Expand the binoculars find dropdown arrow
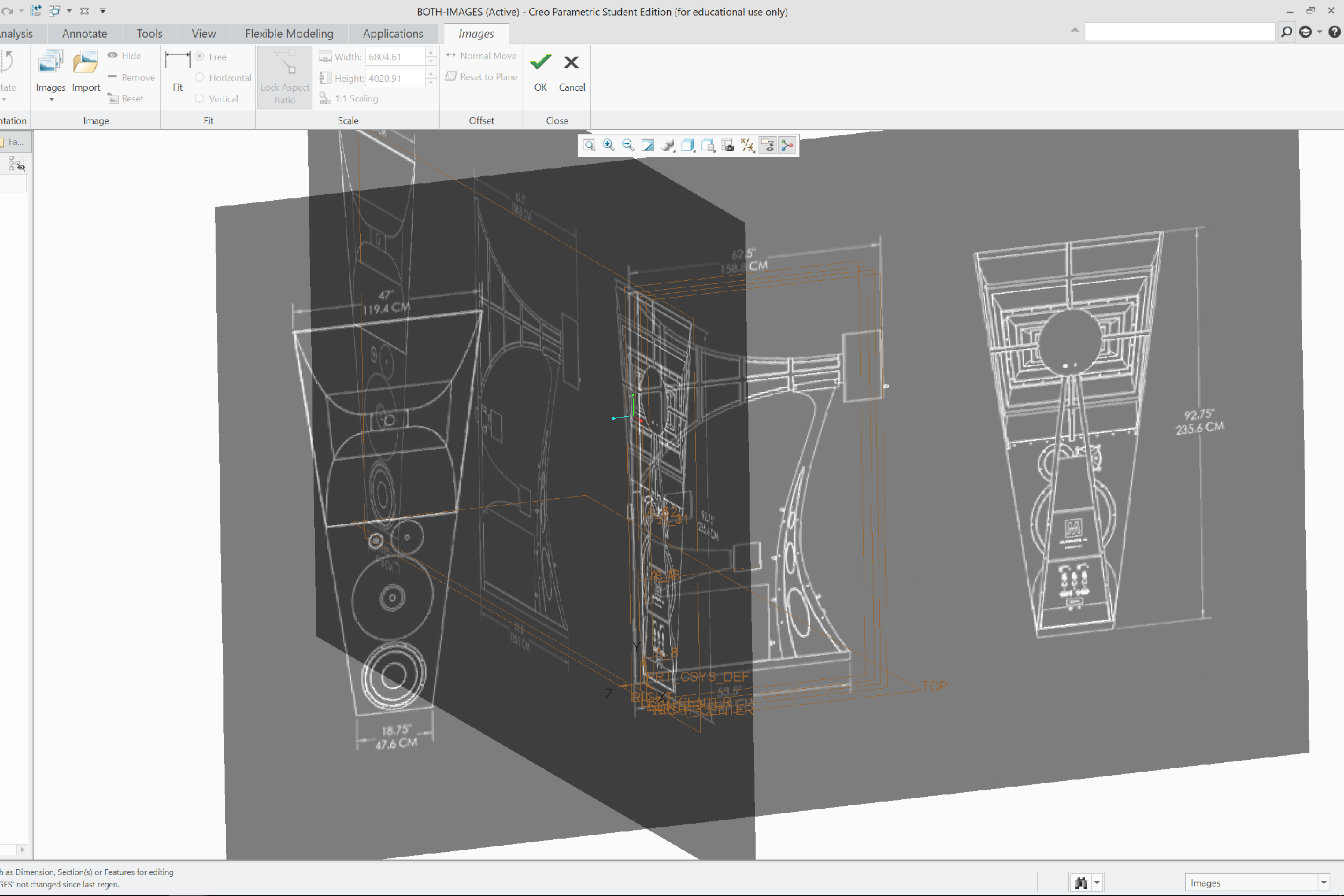The image size is (1344, 896). (1097, 882)
